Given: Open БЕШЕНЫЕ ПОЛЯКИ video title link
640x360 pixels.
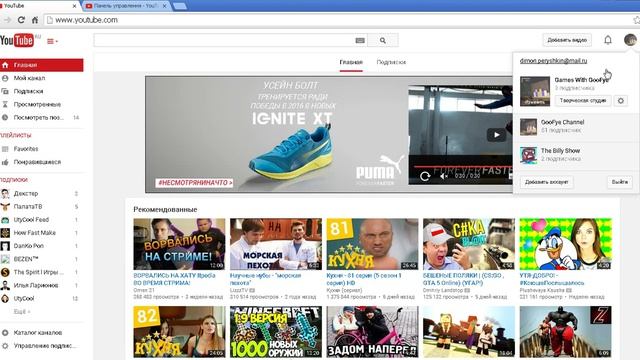Looking at the screenshot, I should 463,279.
